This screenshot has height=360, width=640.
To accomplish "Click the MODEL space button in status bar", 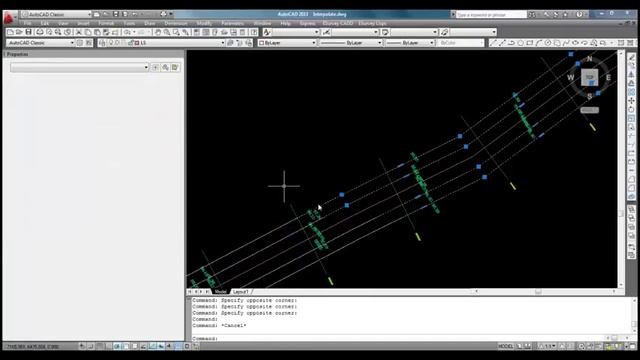I will click(505, 346).
